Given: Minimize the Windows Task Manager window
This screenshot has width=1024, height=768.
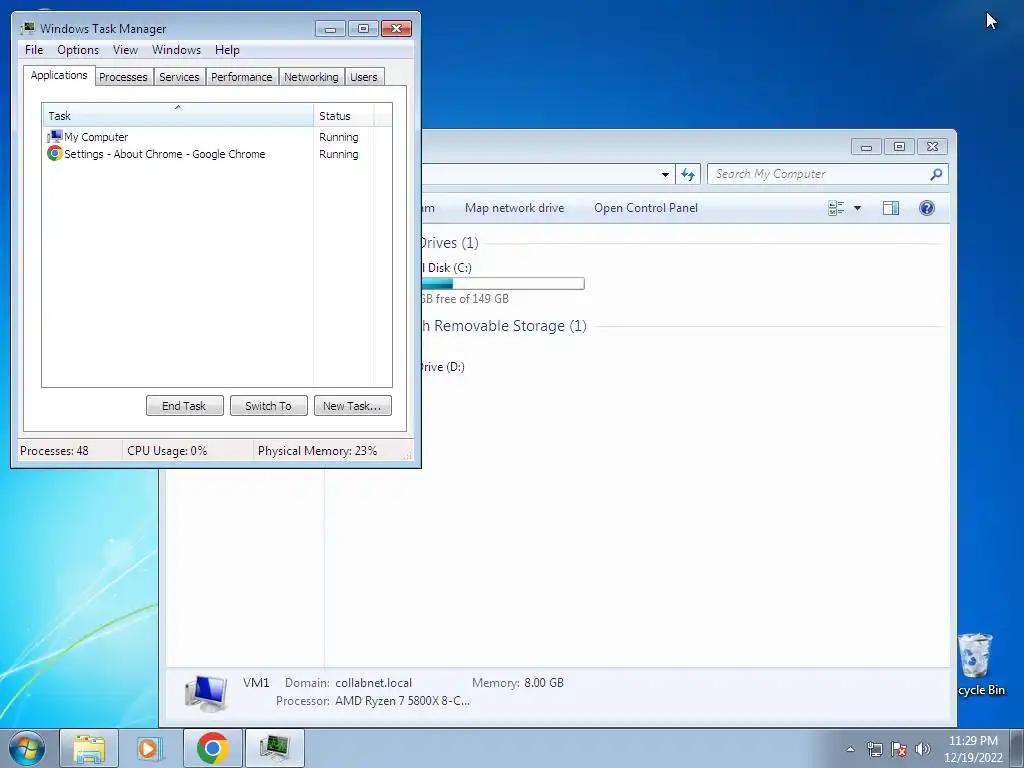Looking at the screenshot, I should point(330,29).
